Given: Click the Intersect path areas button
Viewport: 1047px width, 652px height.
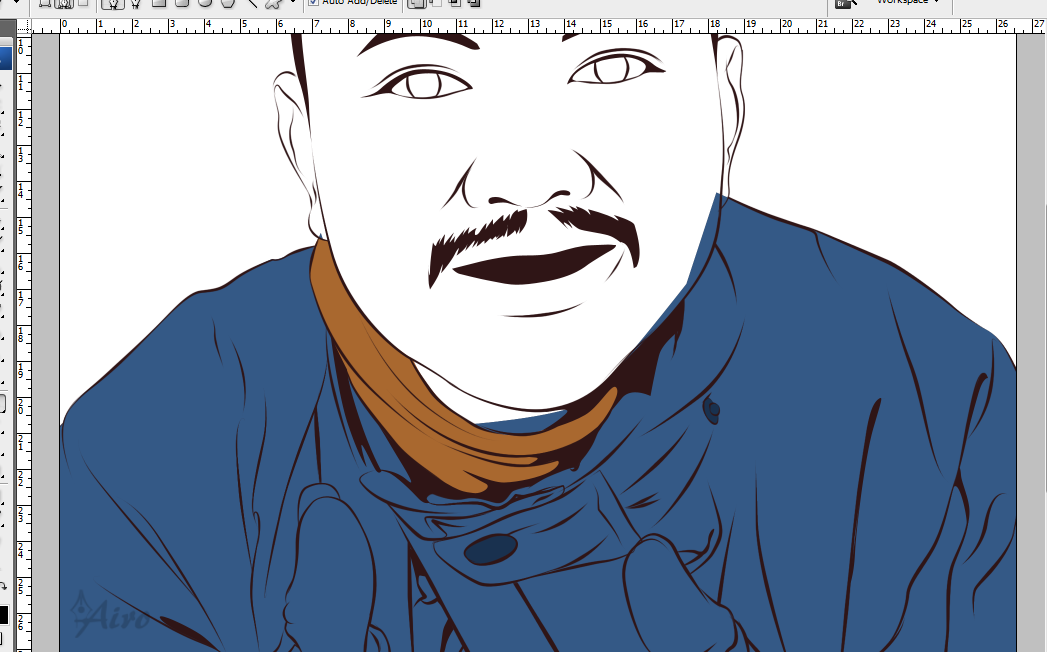Looking at the screenshot, I should coord(455,3).
